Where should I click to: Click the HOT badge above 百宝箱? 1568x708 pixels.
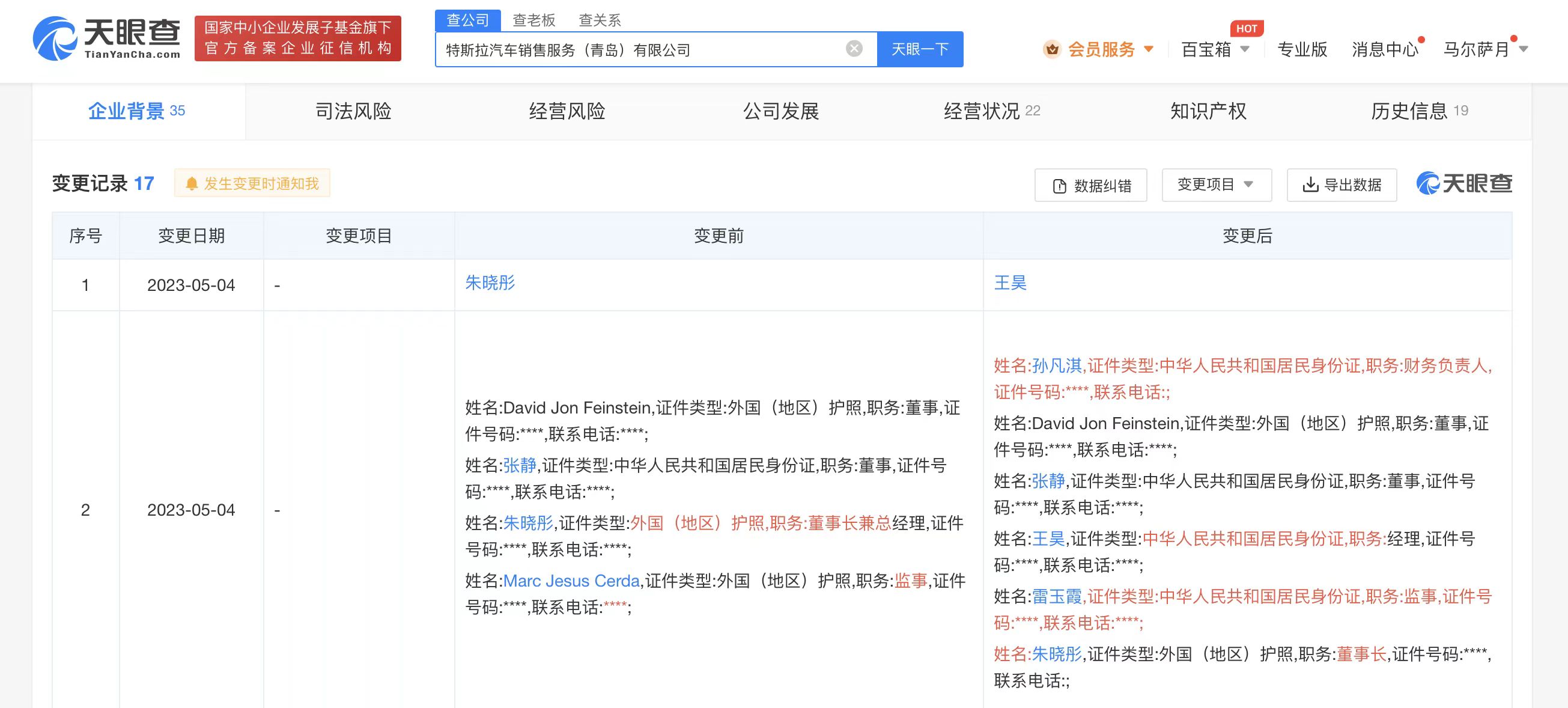coord(1246,29)
